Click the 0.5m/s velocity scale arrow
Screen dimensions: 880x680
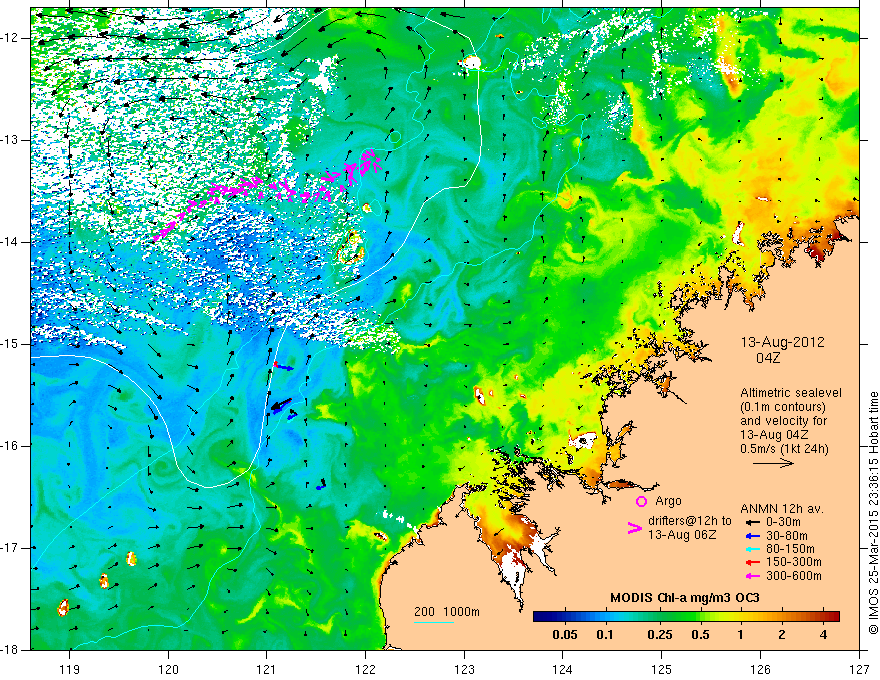(773, 463)
